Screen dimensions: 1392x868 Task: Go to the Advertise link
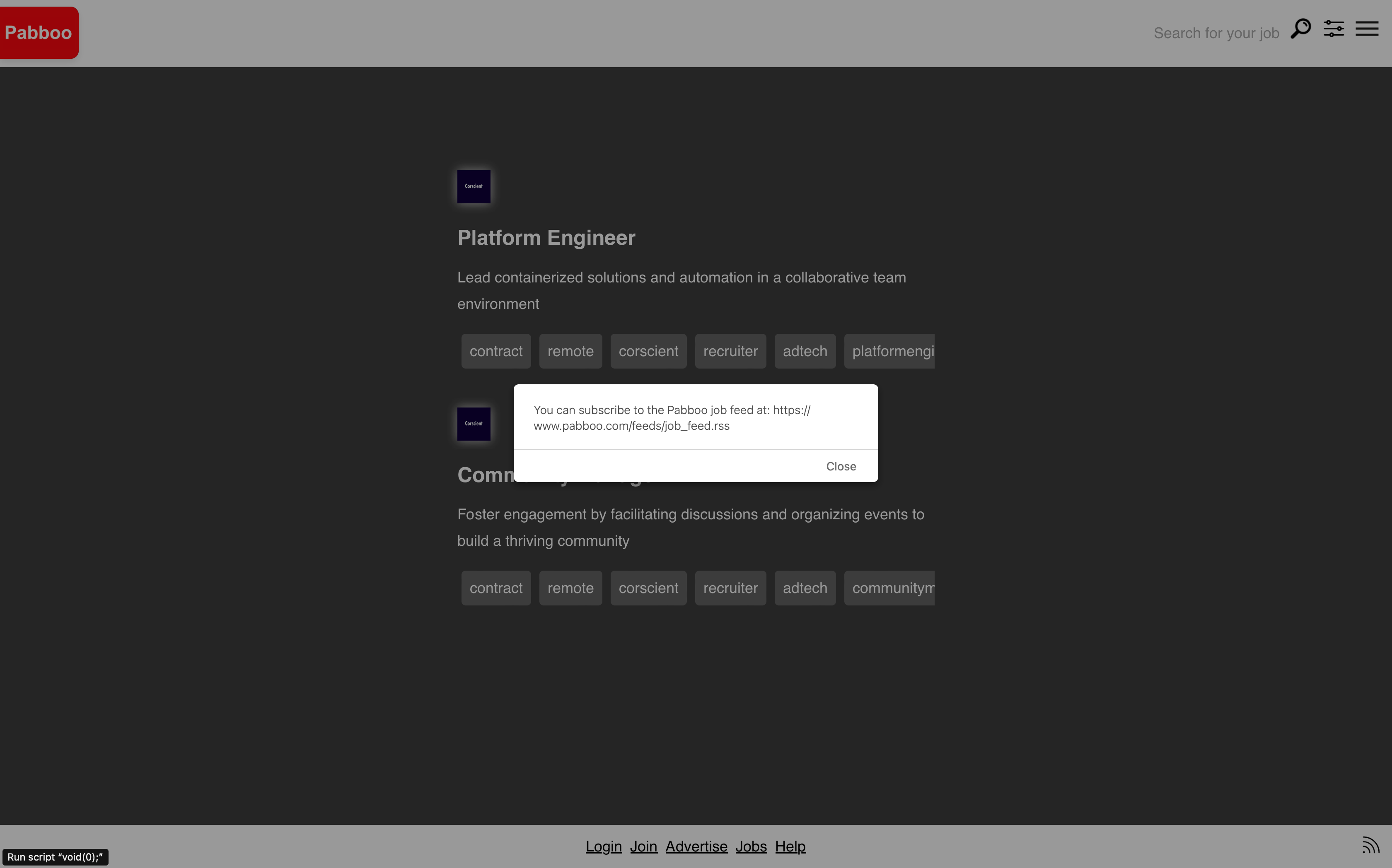pyautogui.click(x=696, y=846)
